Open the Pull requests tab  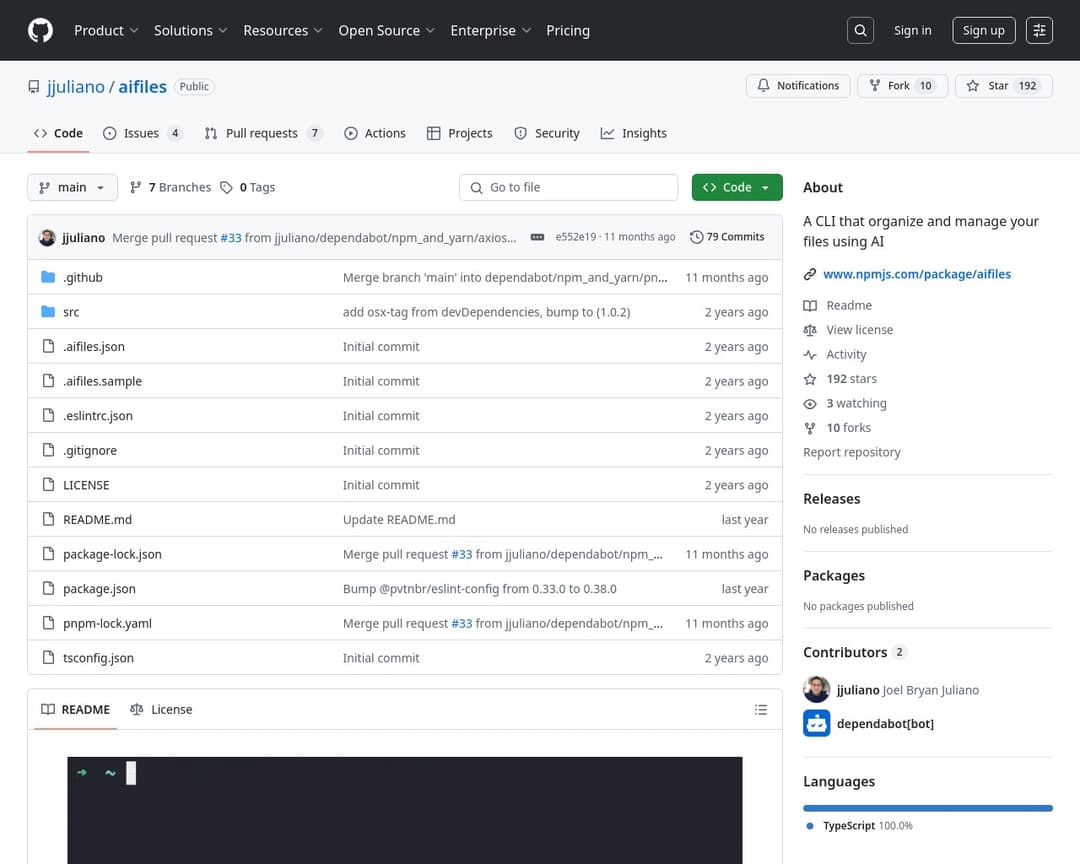point(263,134)
